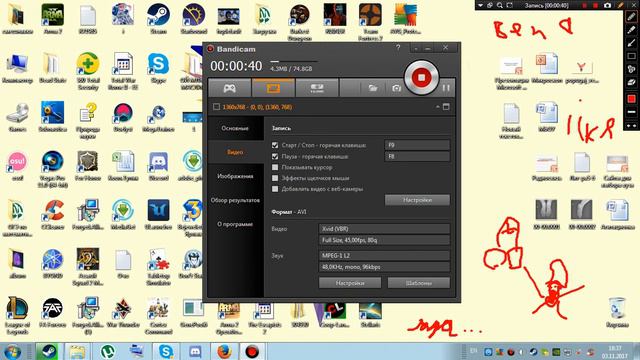Select the Pencil tool in drawing toolbar

631,17
